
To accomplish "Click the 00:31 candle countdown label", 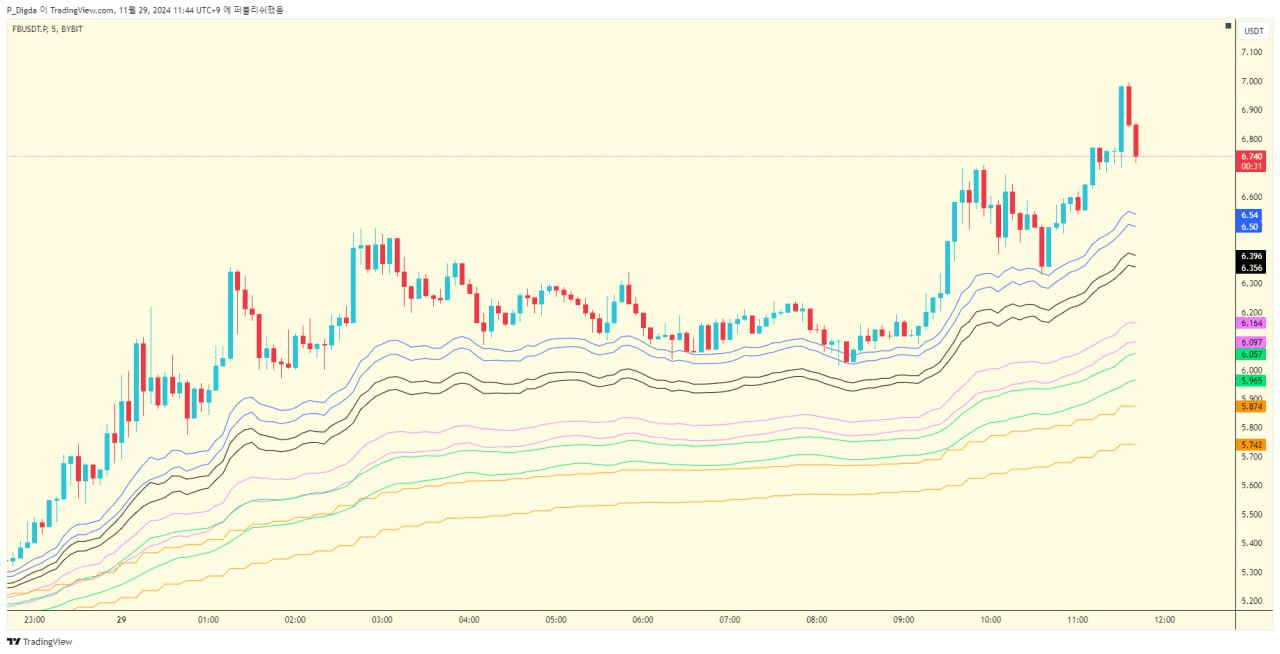I will (x=1252, y=167).
